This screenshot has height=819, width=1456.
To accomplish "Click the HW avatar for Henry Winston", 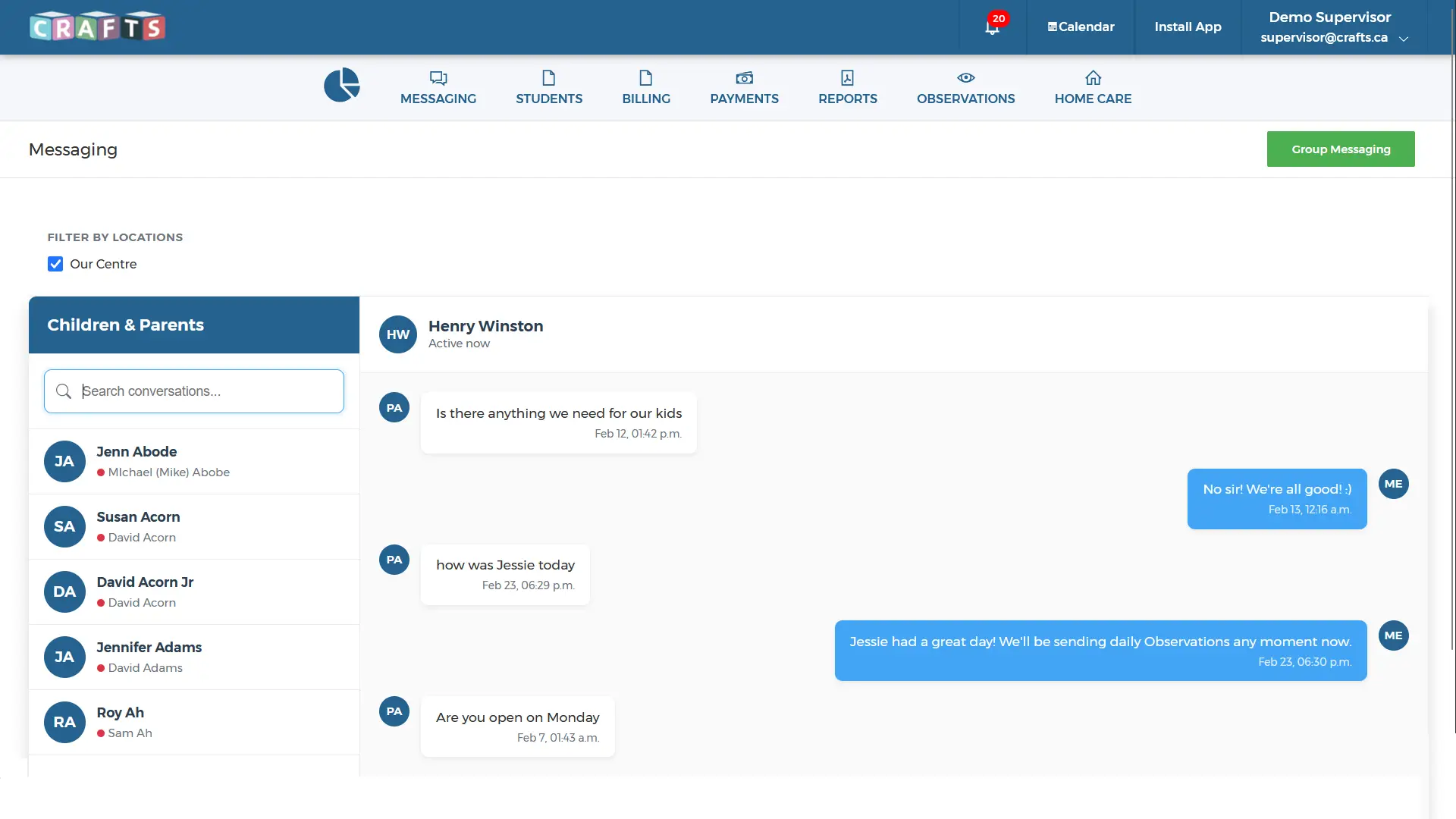I will [x=398, y=334].
